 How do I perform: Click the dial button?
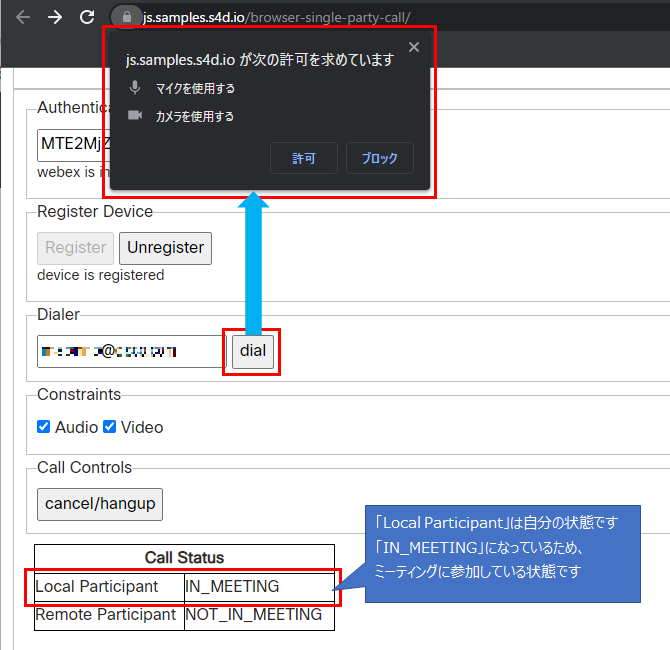pyautogui.click(x=253, y=352)
